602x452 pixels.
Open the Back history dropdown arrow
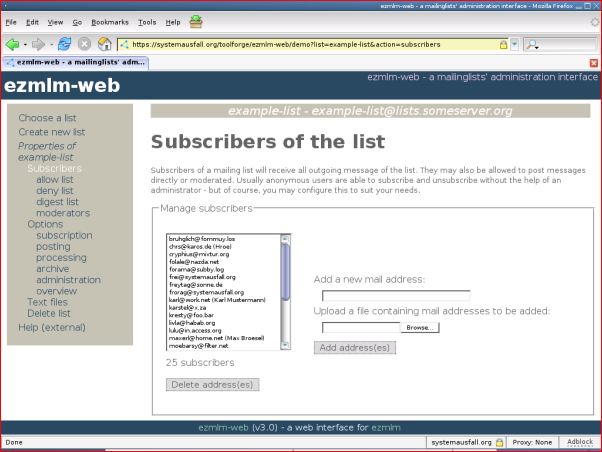(x=25, y=45)
